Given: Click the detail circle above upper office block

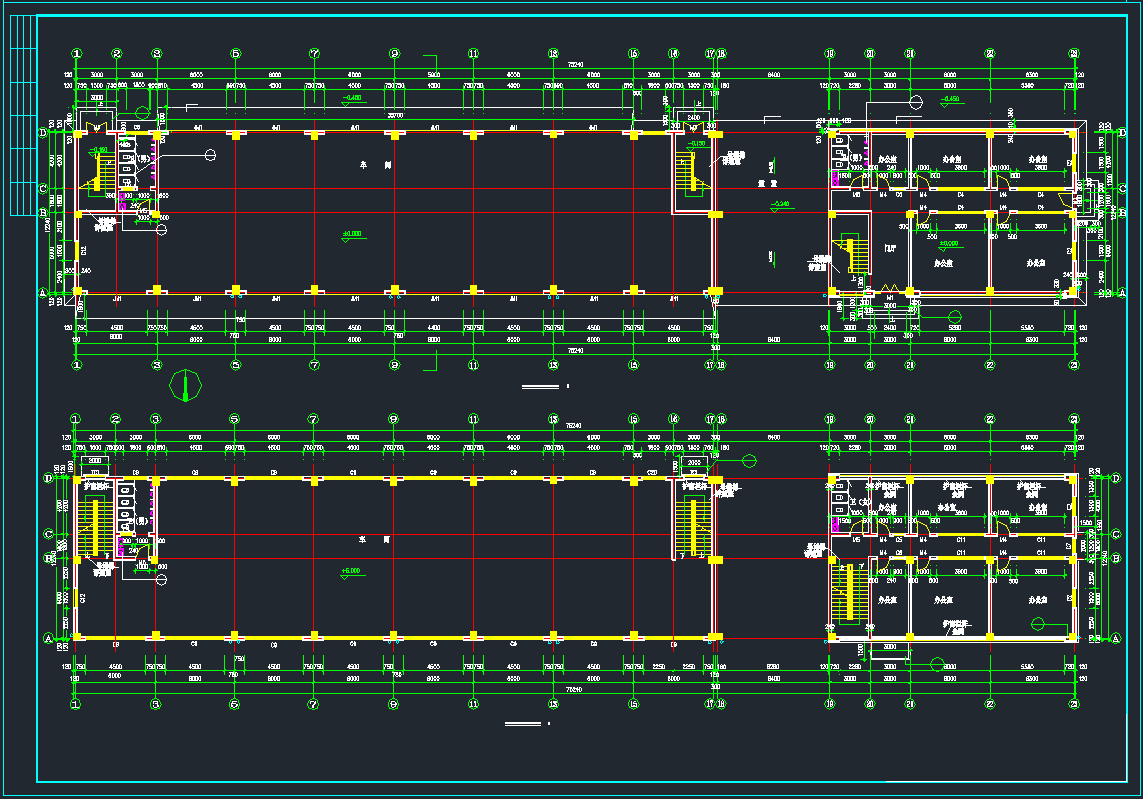Looking at the screenshot, I should 915,101.
